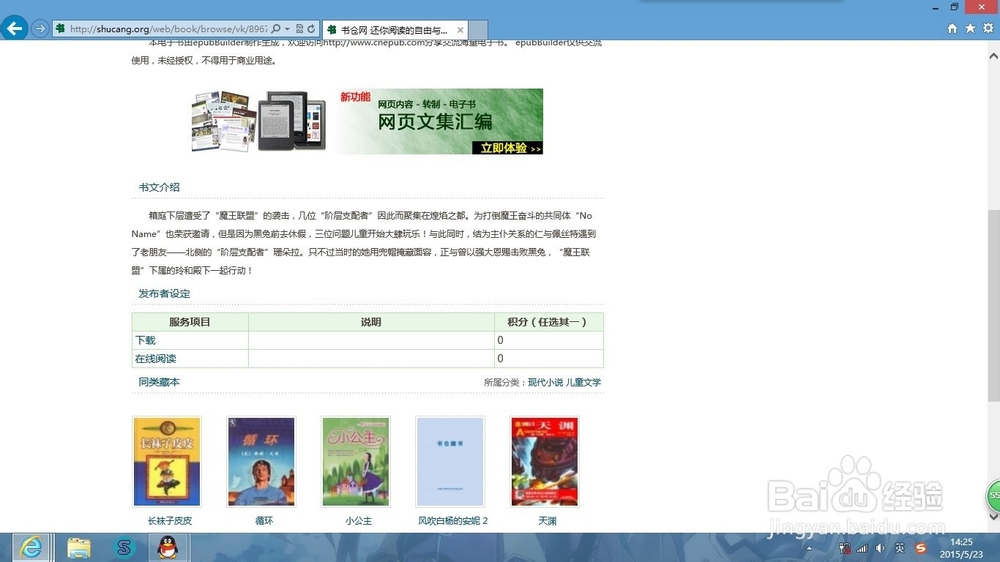Open Internet Explorer in taskbar
Viewport: 1000px width, 562px height.
click(x=31, y=547)
